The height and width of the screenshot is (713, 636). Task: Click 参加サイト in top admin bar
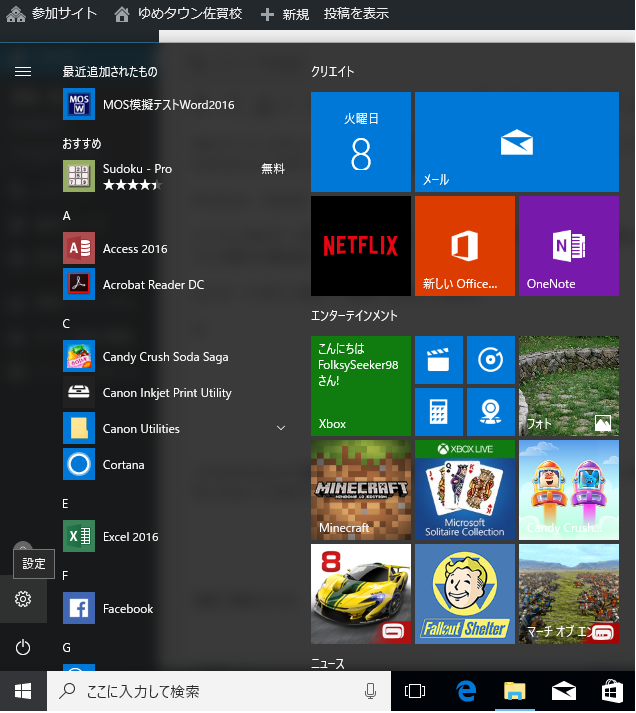(x=51, y=14)
